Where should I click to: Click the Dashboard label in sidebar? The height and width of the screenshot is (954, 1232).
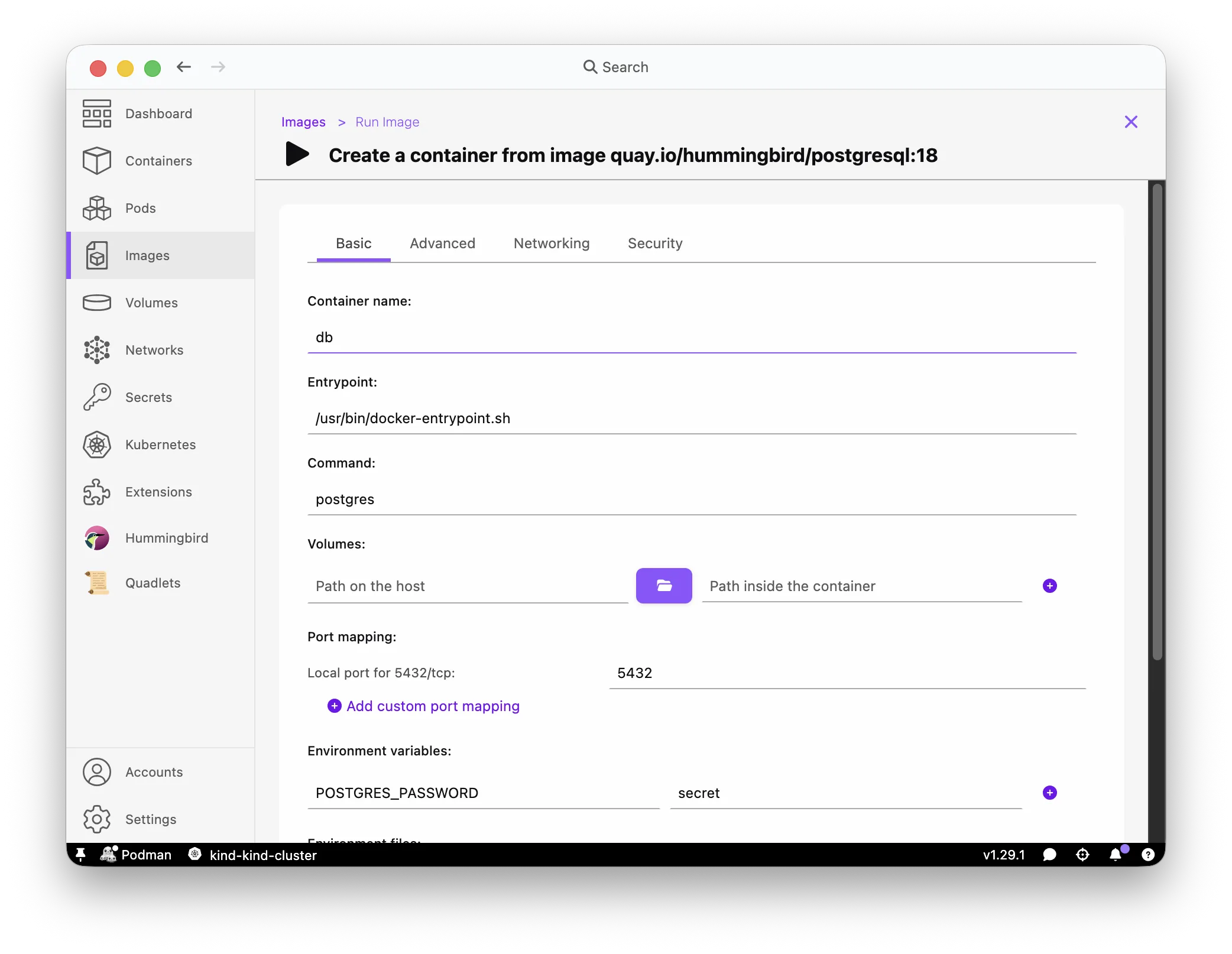(158, 113)
